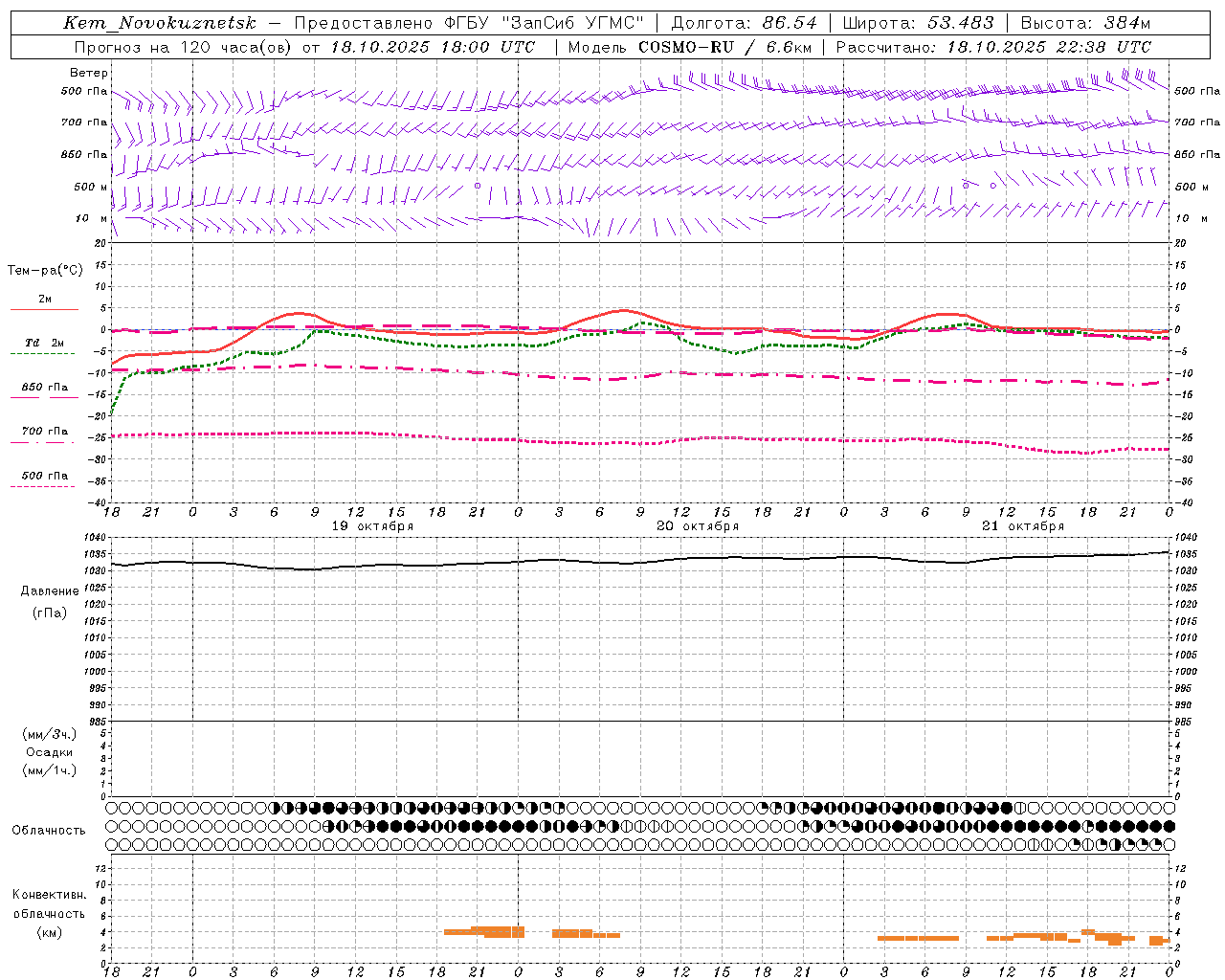The width and height of the screenshot is (1225, 980).
Task: Click the '700 гПа' temperature legend entry
Action: pos(45,432)
